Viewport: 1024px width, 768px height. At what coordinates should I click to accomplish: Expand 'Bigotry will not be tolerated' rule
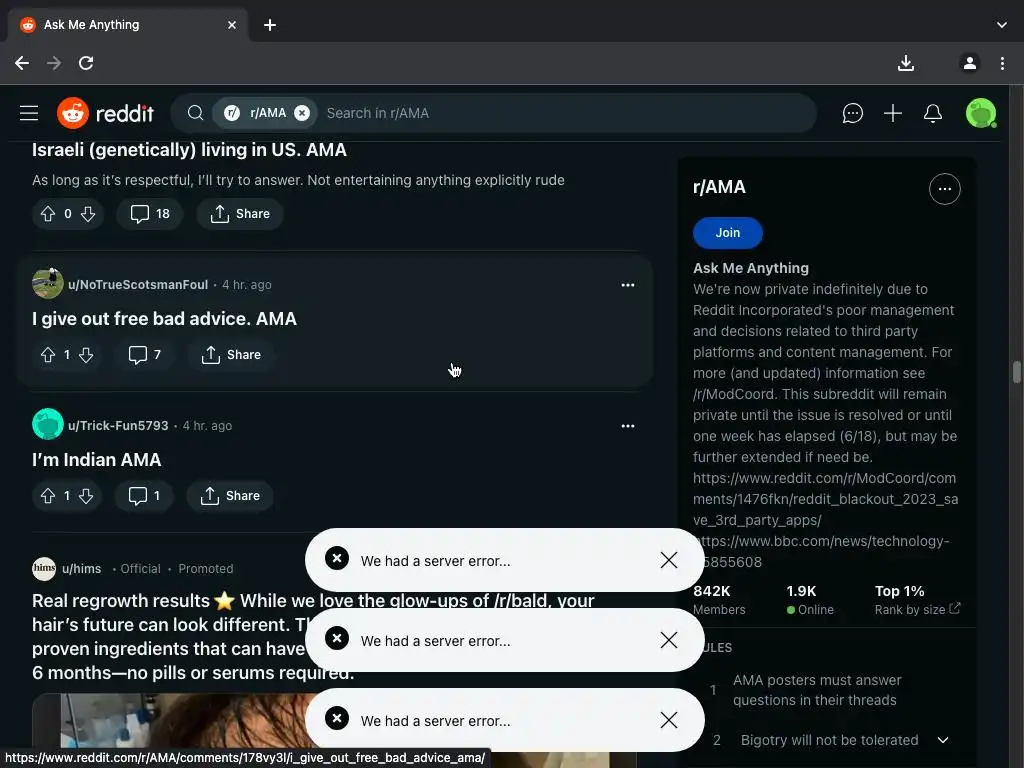click(943, 740)
